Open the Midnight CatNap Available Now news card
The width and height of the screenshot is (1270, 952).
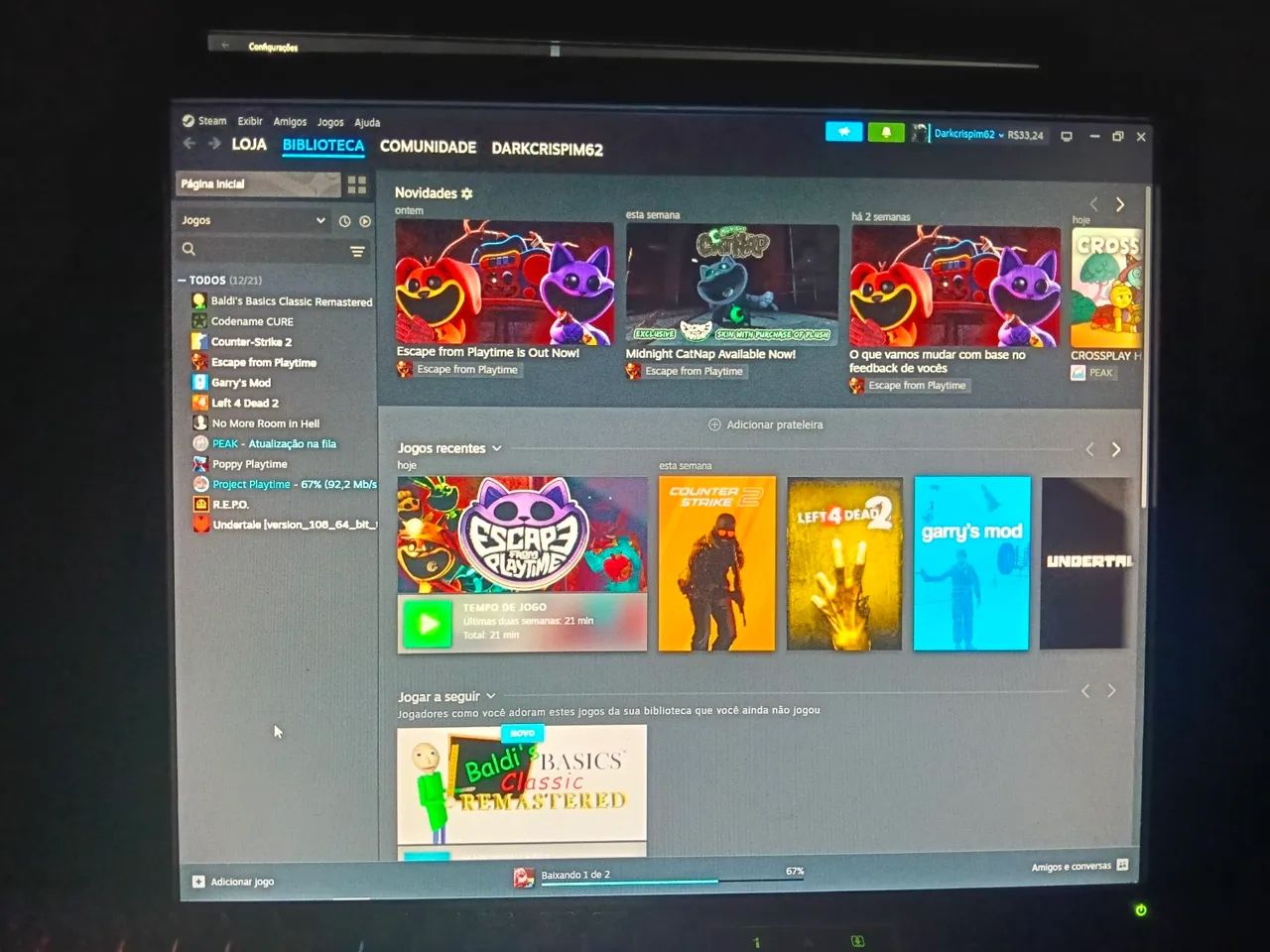point(731,301)
